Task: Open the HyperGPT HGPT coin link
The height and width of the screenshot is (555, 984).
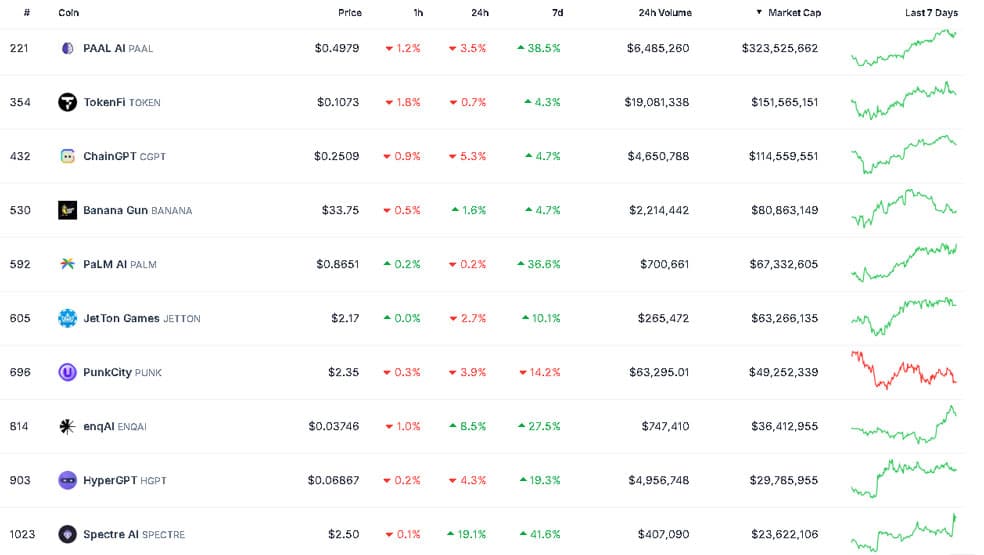Action: tap(125, 480)
